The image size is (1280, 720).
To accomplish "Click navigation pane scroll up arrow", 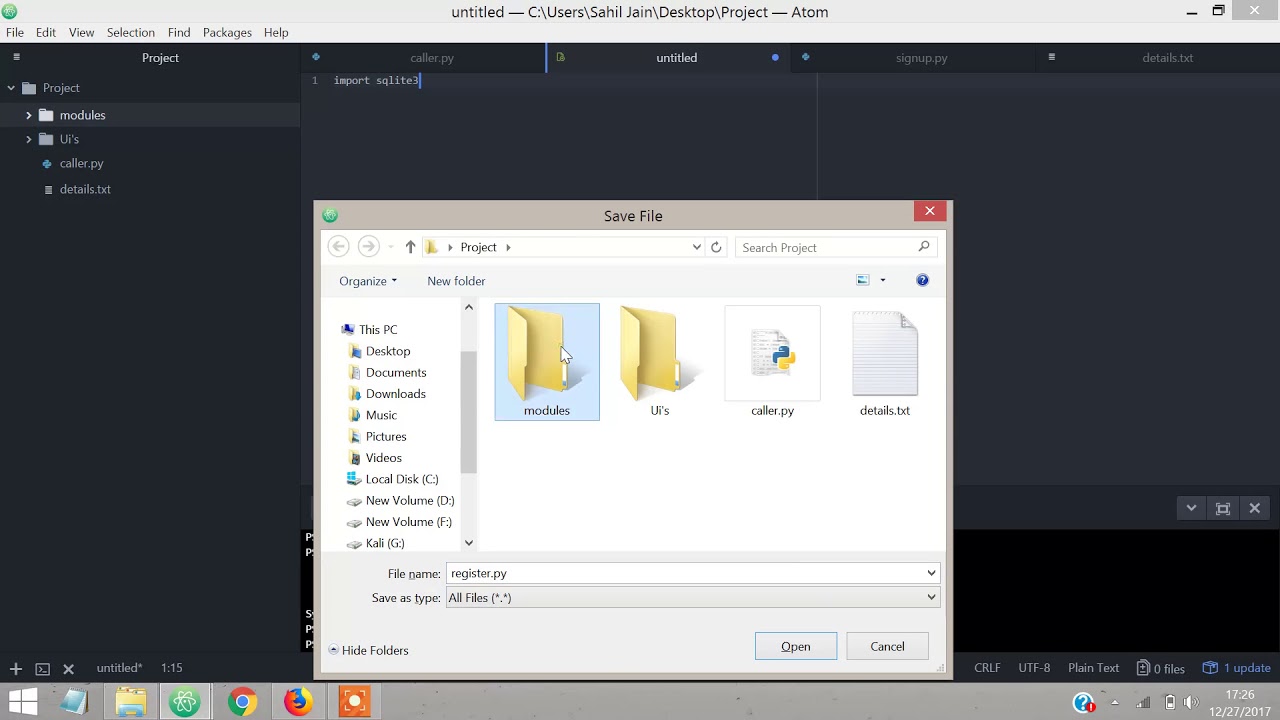I will click(468, 308).
